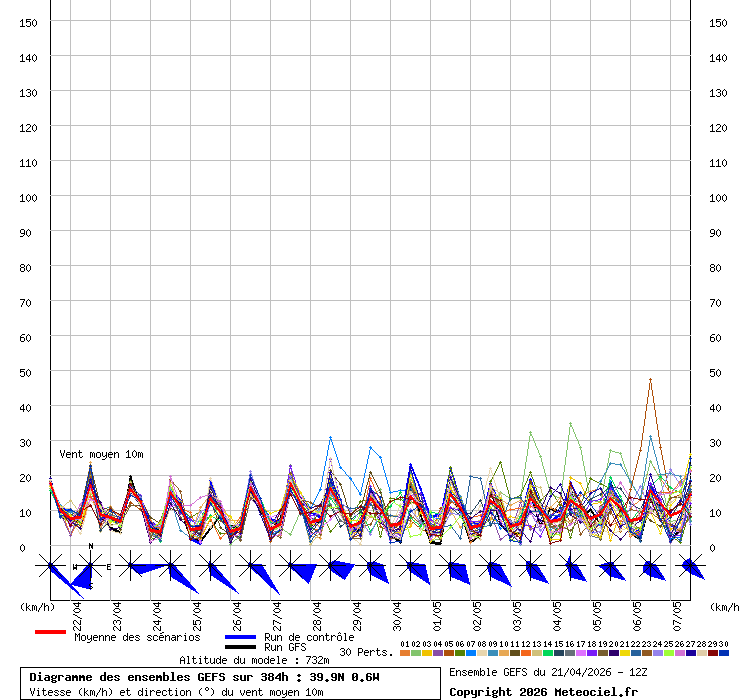Click the last wind rose at far right
This screenshot has width=740, height=700.
(691, 567)
